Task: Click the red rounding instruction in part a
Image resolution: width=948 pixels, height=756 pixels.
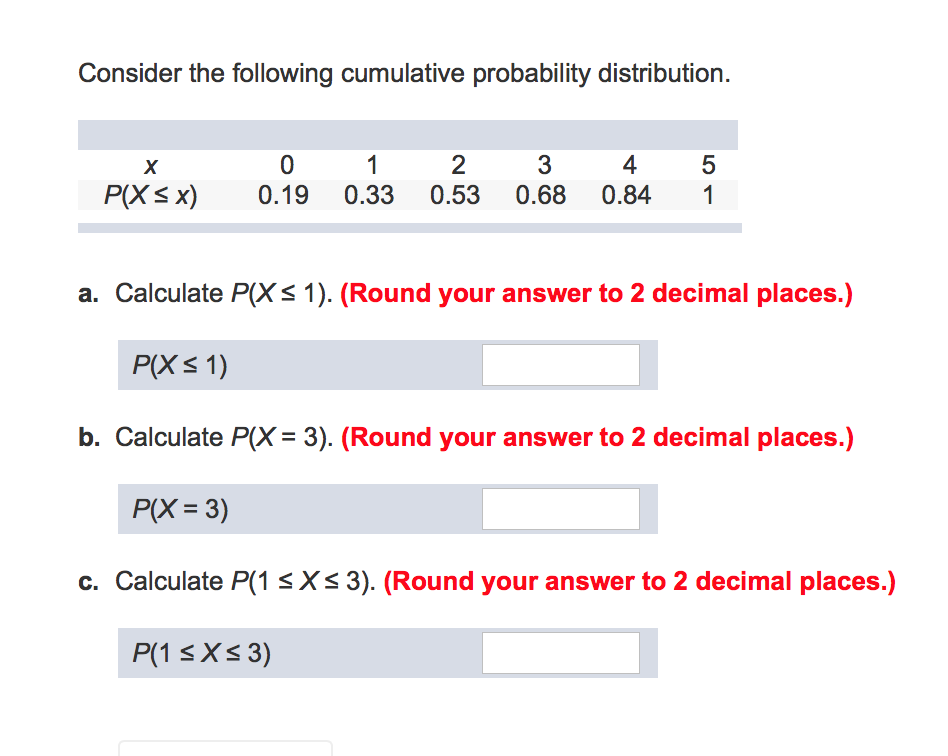Action: 595,293
